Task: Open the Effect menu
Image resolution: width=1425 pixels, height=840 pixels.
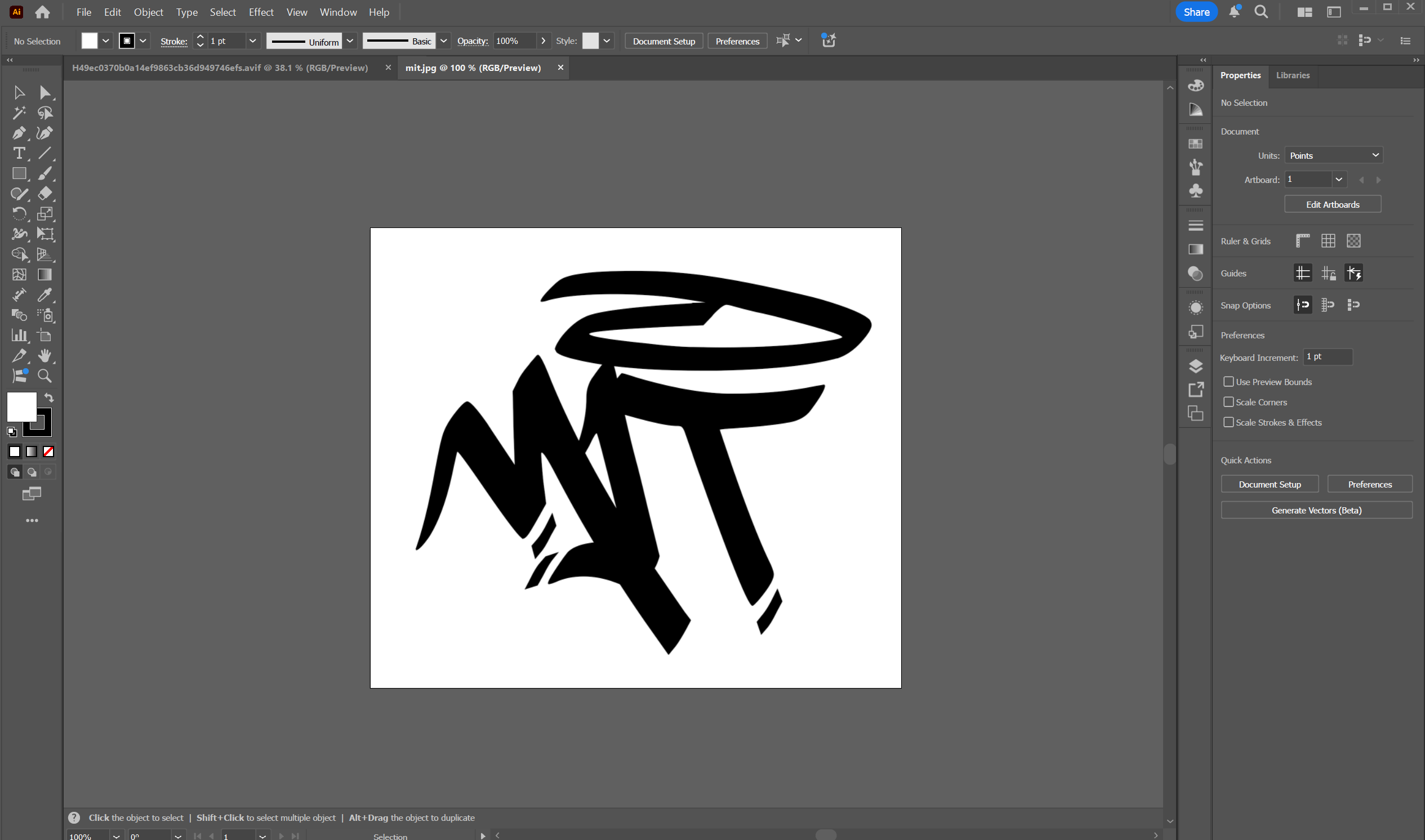Action: pyautogui.click(x=261, y=12)
